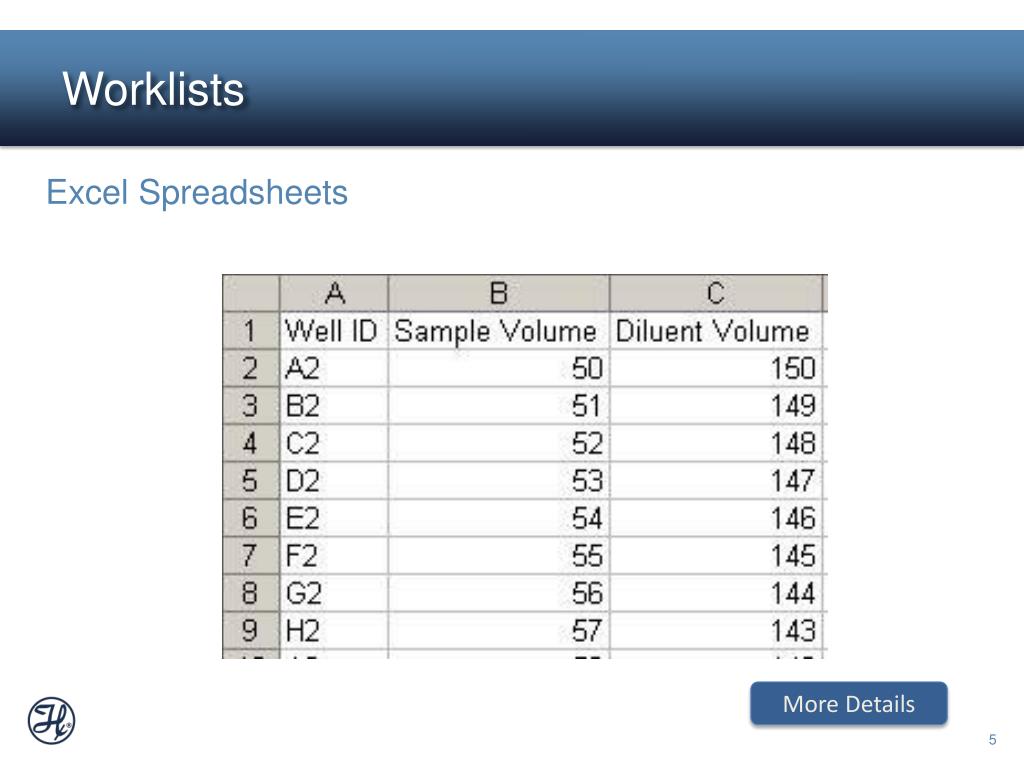
Task: Click the Hamilton logo icon
Action: point(52,720)
